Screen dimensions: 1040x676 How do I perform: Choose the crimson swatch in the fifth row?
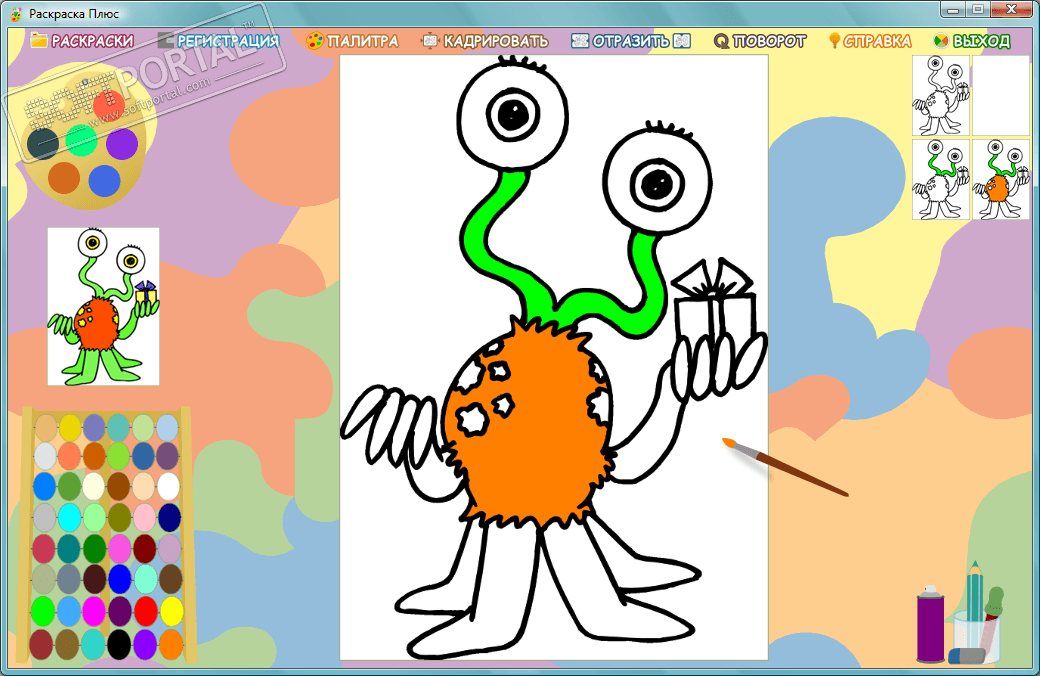click(x=45, y=549)
